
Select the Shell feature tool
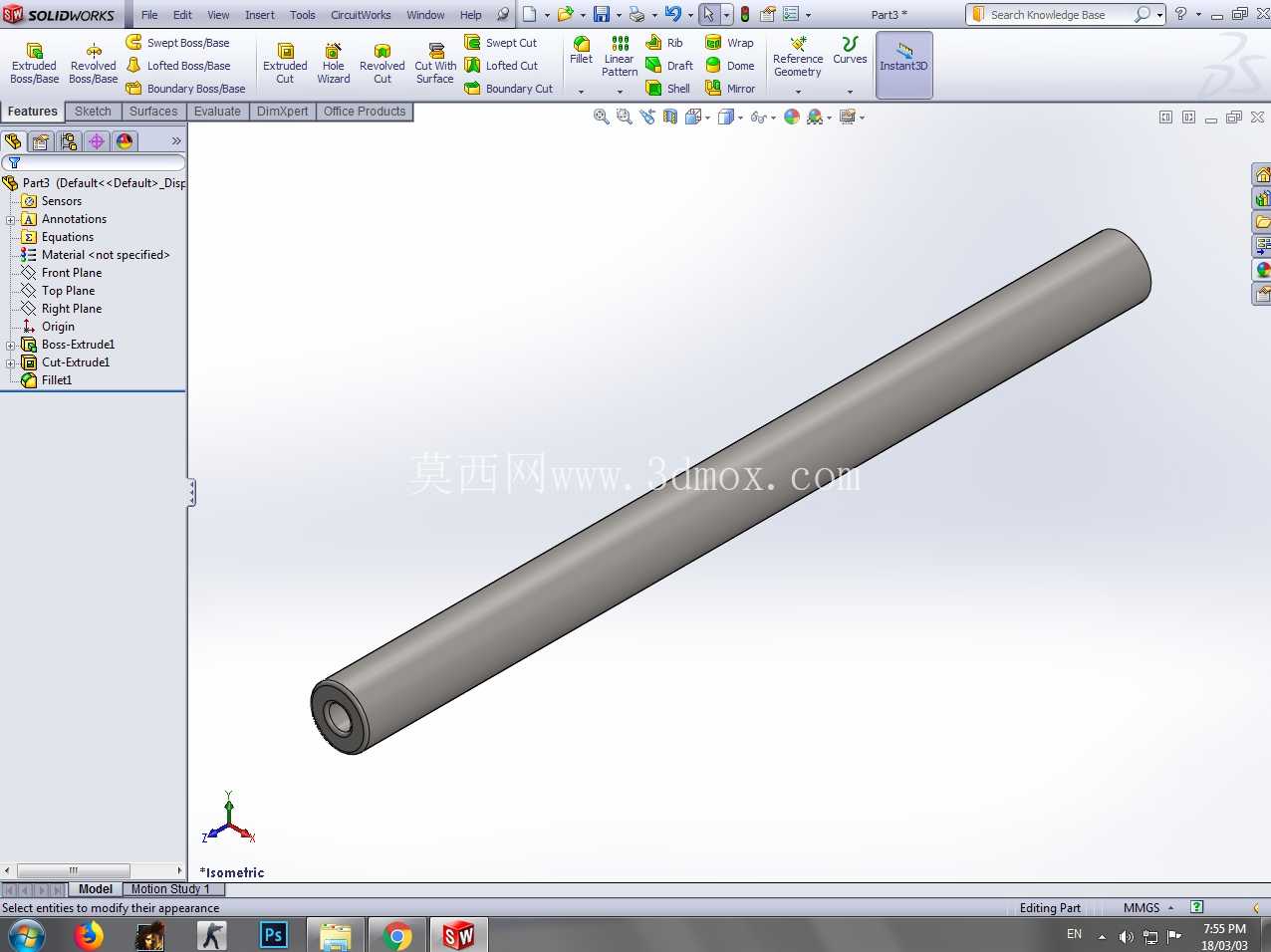(x=667, y=89)
